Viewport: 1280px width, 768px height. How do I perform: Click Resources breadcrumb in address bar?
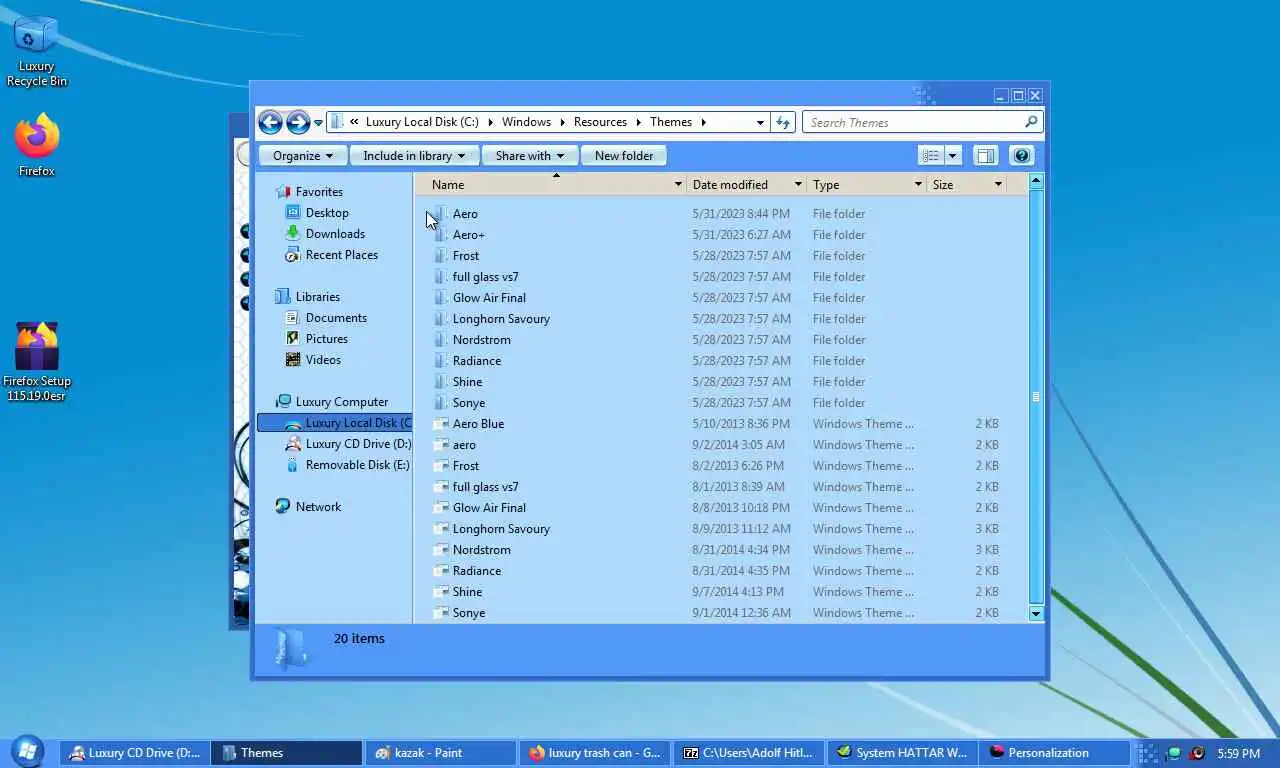(600, 122)
